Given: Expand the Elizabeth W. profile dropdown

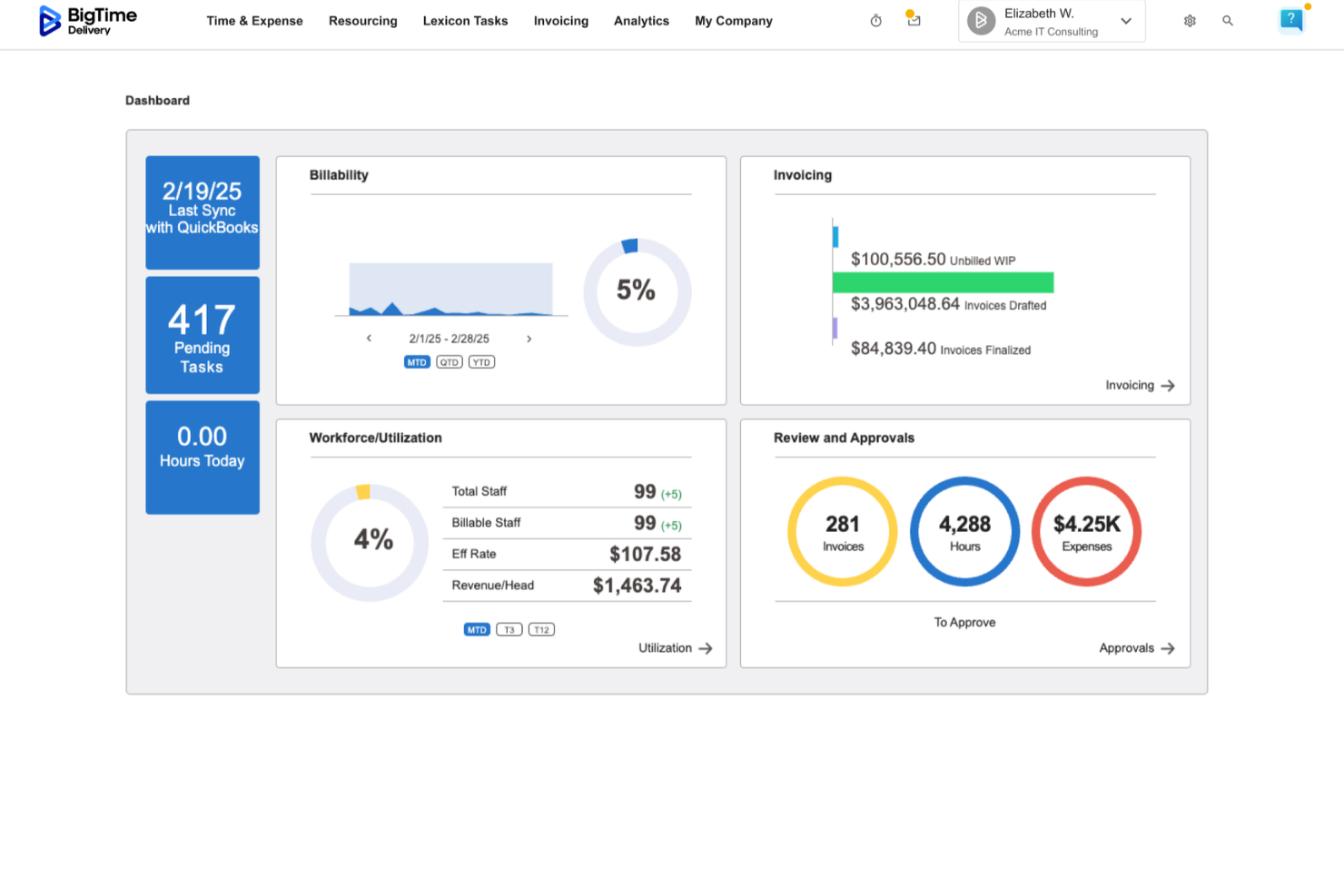Looking at the screenshot, I should (1125, 20).
